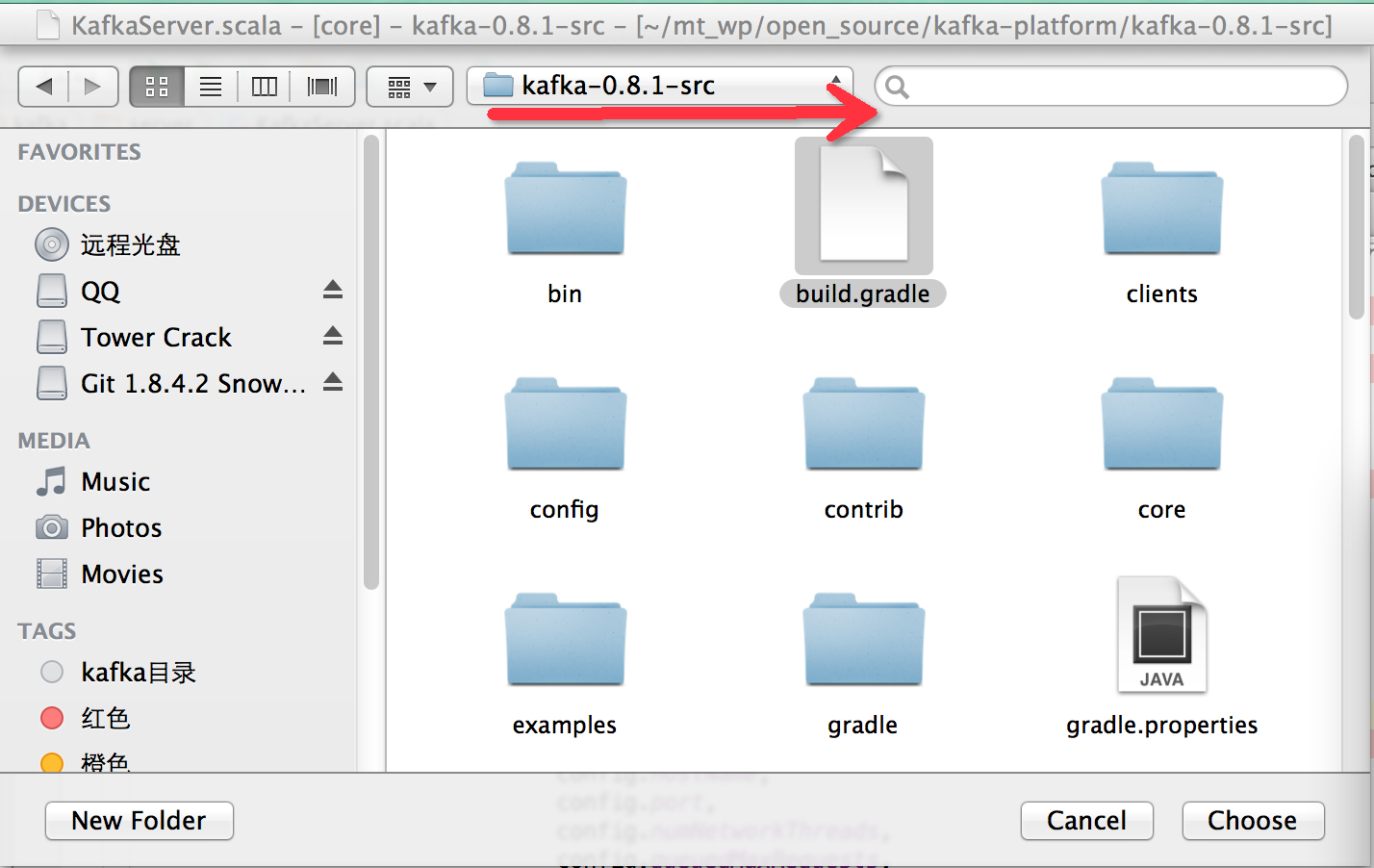Click the camera icon beside Photos

[x=52, y=527]
